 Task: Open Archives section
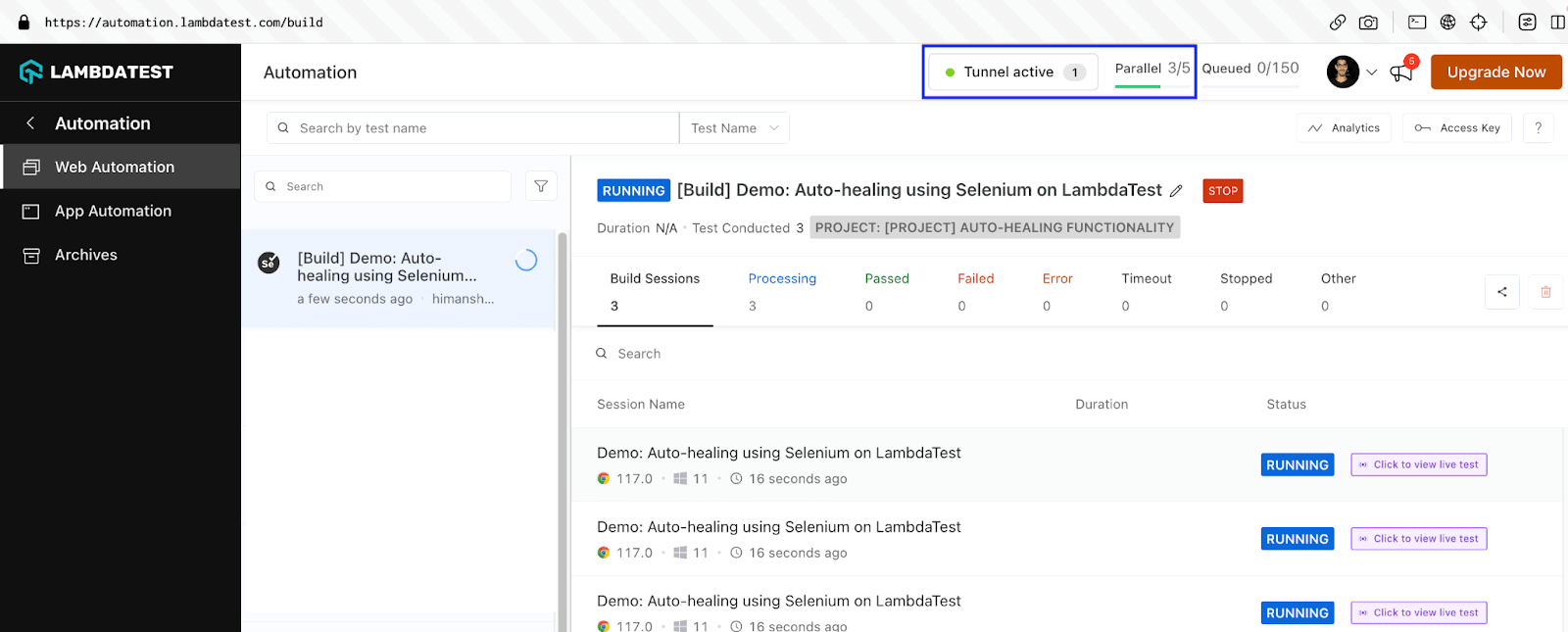(121, 255)
